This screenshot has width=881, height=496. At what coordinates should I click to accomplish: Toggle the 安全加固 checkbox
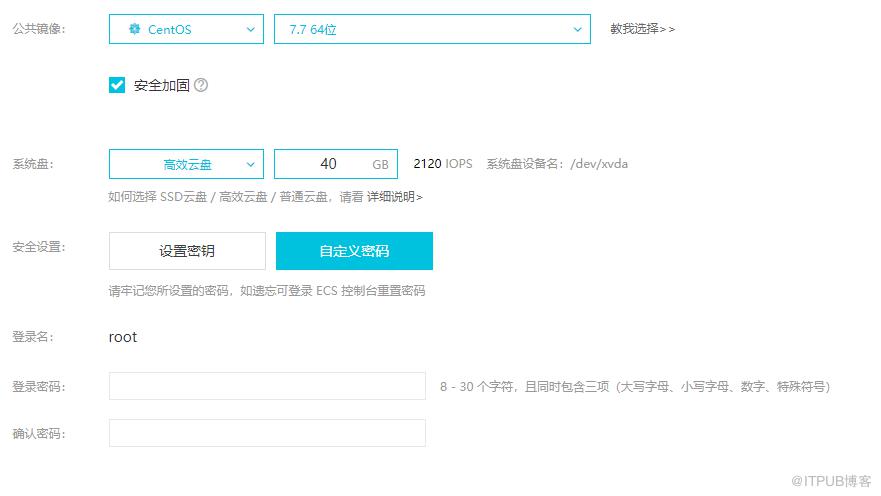[x=117, y=85]
